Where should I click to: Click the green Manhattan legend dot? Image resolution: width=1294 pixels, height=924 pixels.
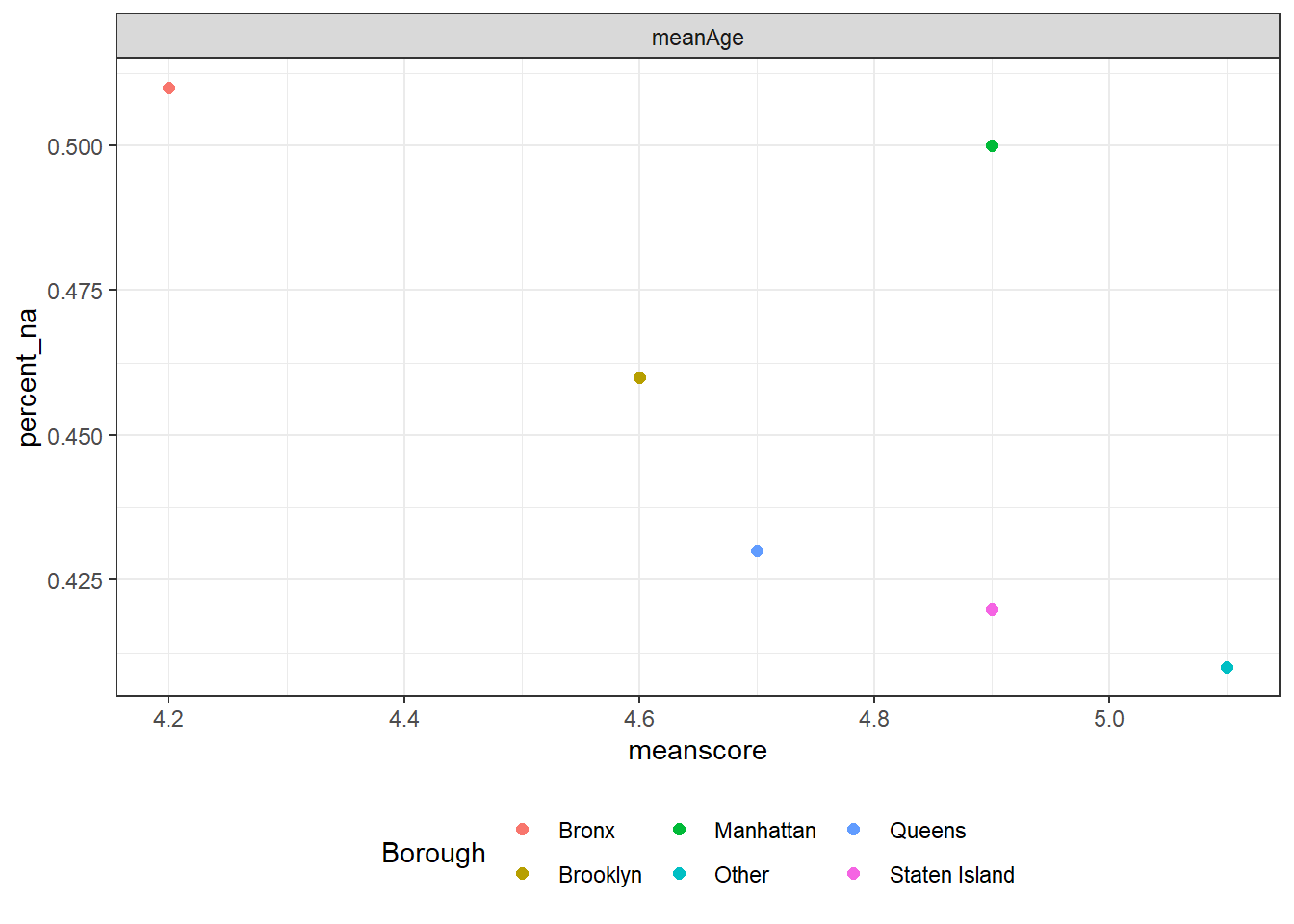pos(679,830)
